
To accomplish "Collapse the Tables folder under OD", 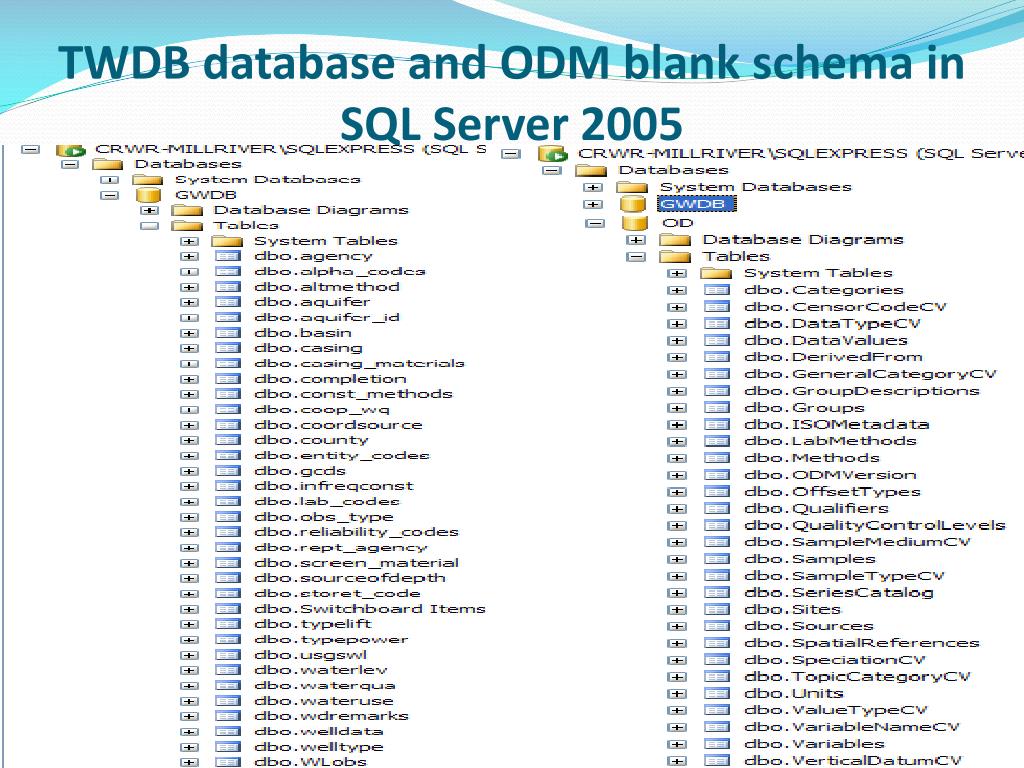I will 635,257.
